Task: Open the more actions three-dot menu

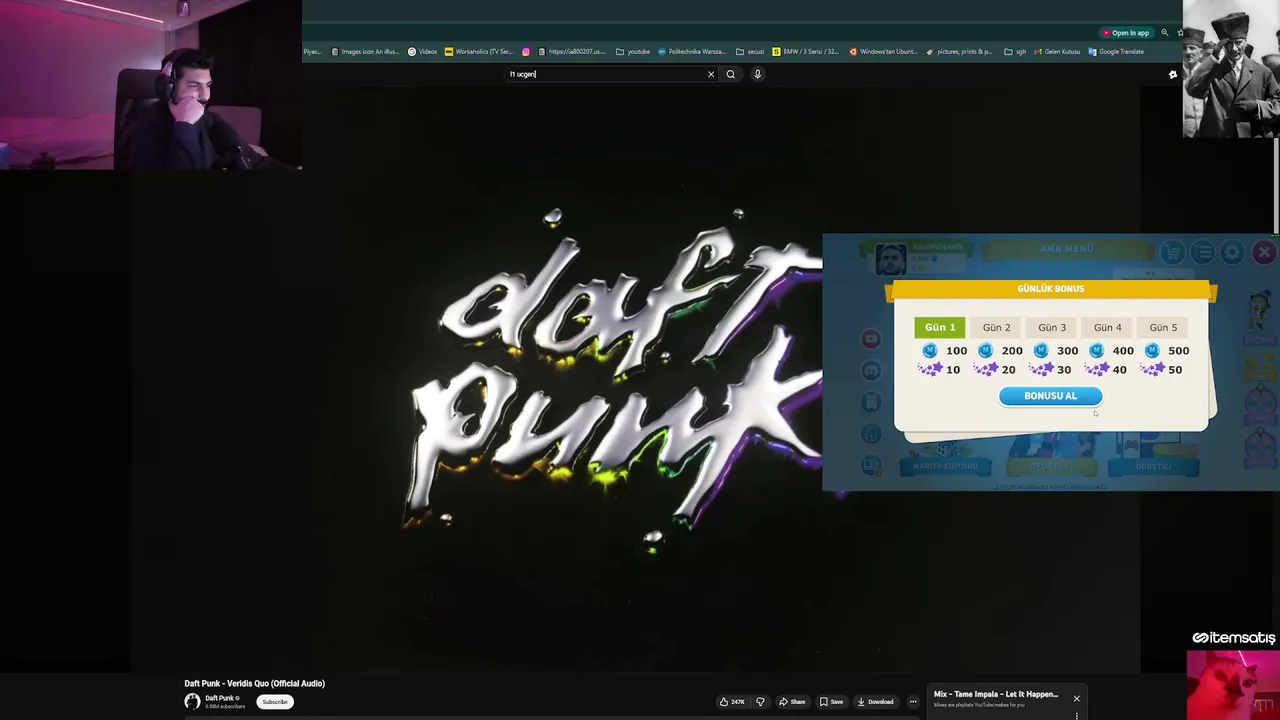Action: point(913,702)
